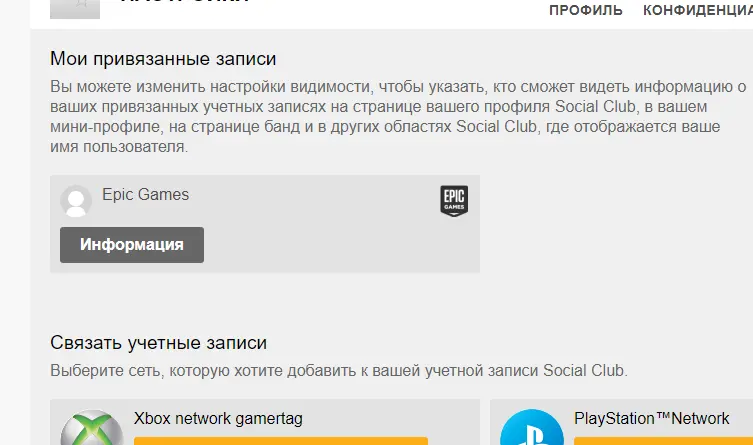
Task: Click the Xbox logo icon
Action: point(92,428)
